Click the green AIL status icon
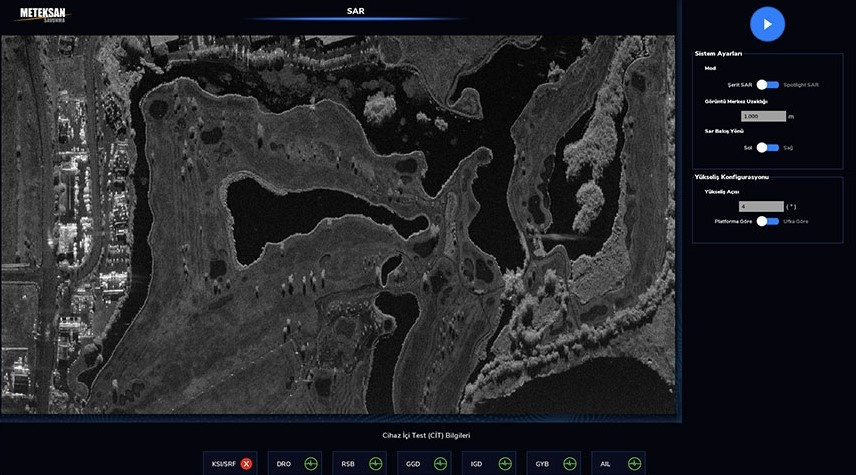856x475 pixels. [635, 464]
